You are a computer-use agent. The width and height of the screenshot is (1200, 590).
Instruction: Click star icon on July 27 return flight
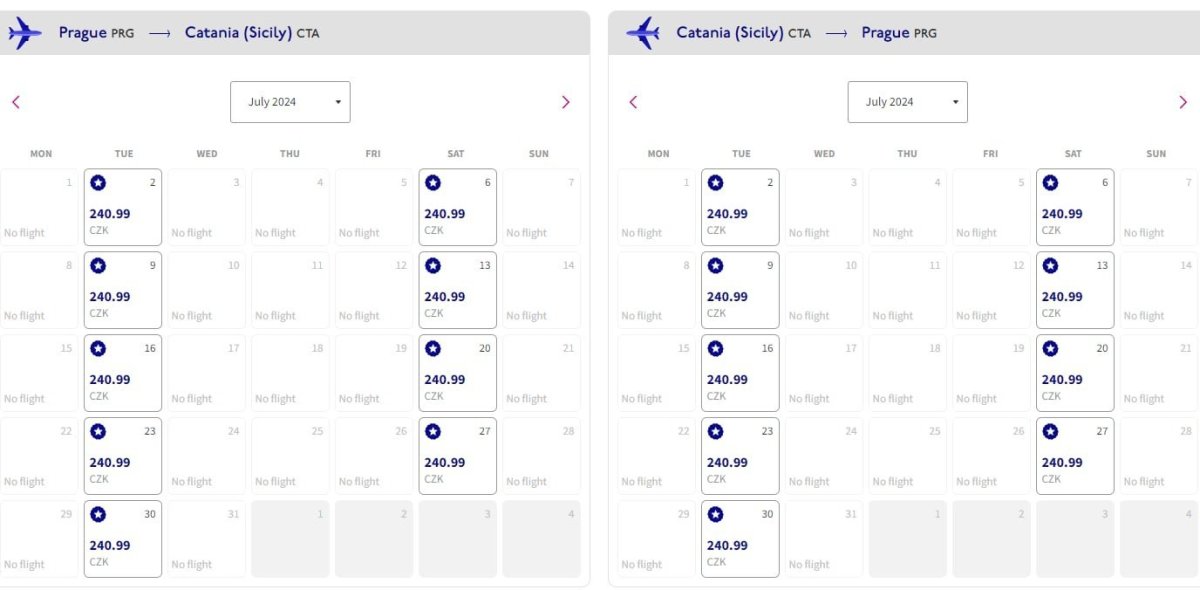(x=1050, y=432)
